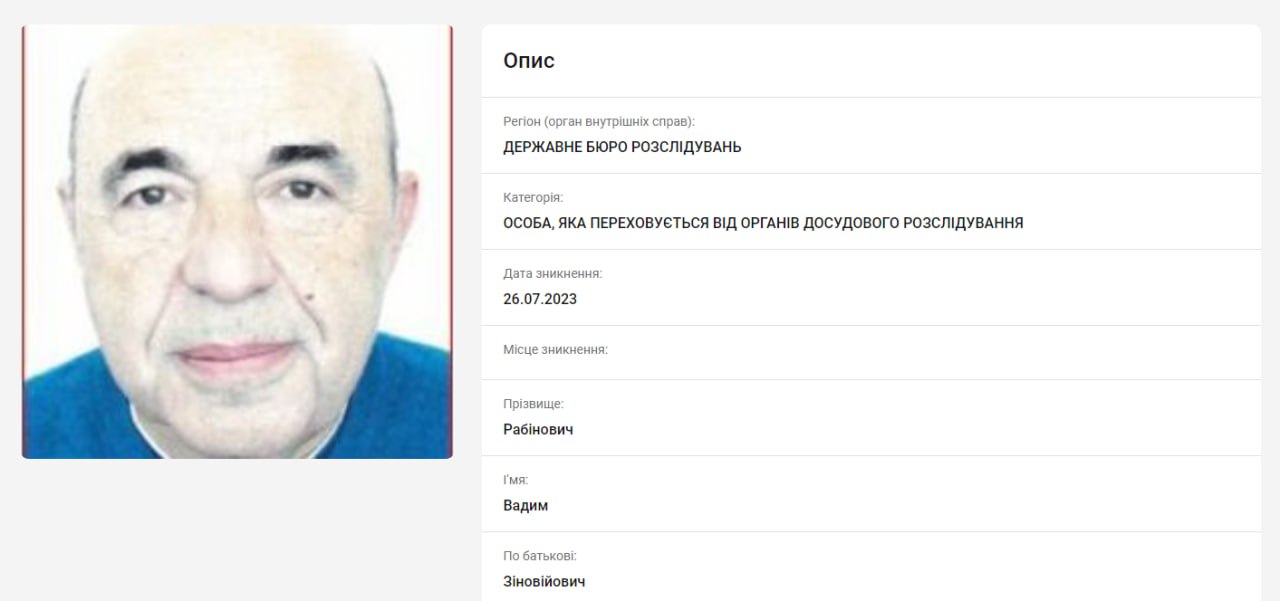Click the "Місце зникнення:" label
Screen dimensions: 1280x601
pyautogui.click(x=556, y=350)
